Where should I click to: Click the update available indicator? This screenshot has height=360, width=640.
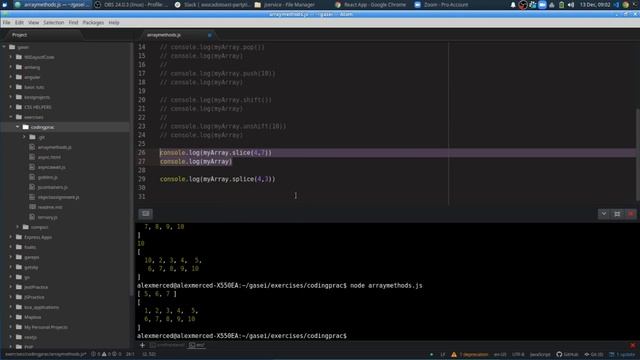coord(622,354)
